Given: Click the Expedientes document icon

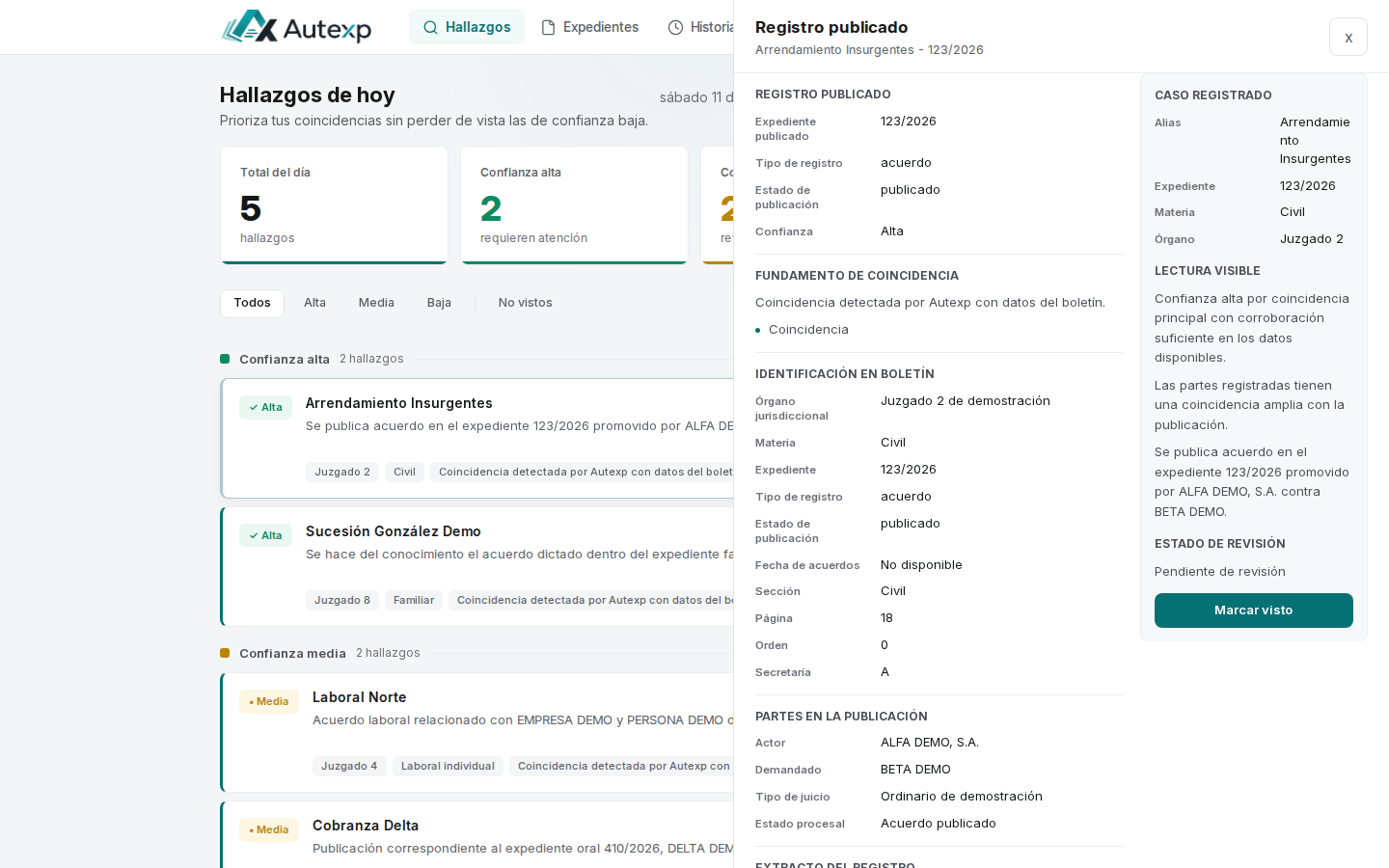Looking at the screenshot, I should [x=548, y=27].
